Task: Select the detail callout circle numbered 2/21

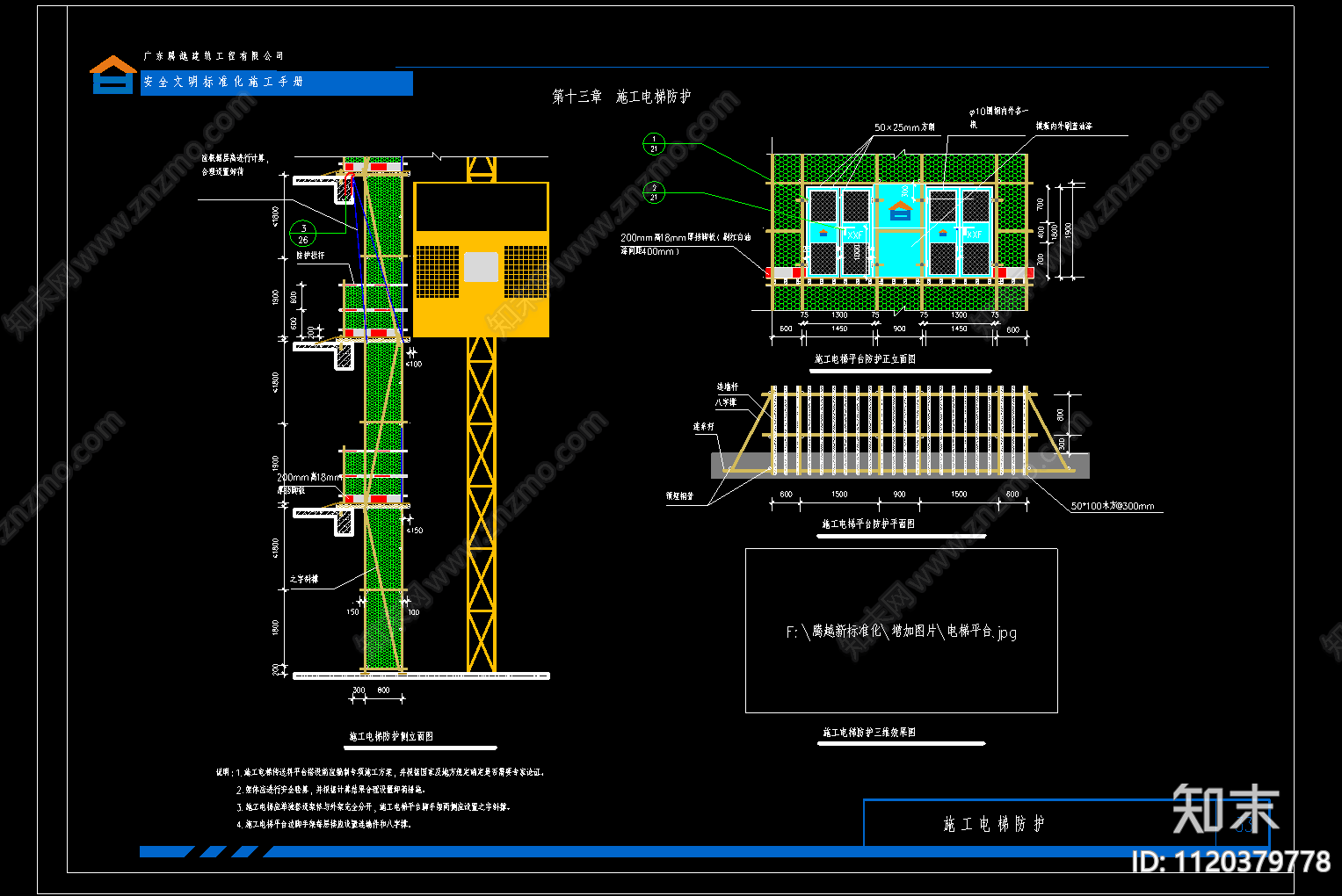Action: coord(654,192)
